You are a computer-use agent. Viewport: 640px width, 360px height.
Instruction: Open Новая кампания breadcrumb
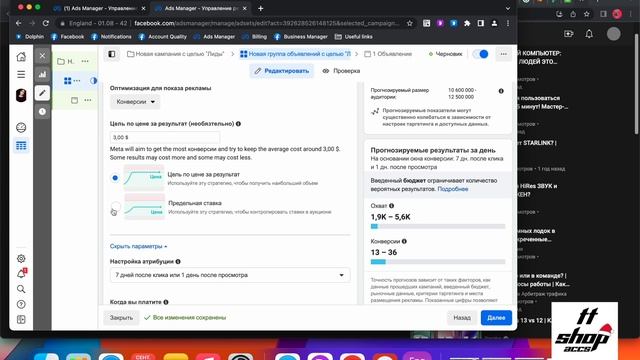tap(176, 54)
